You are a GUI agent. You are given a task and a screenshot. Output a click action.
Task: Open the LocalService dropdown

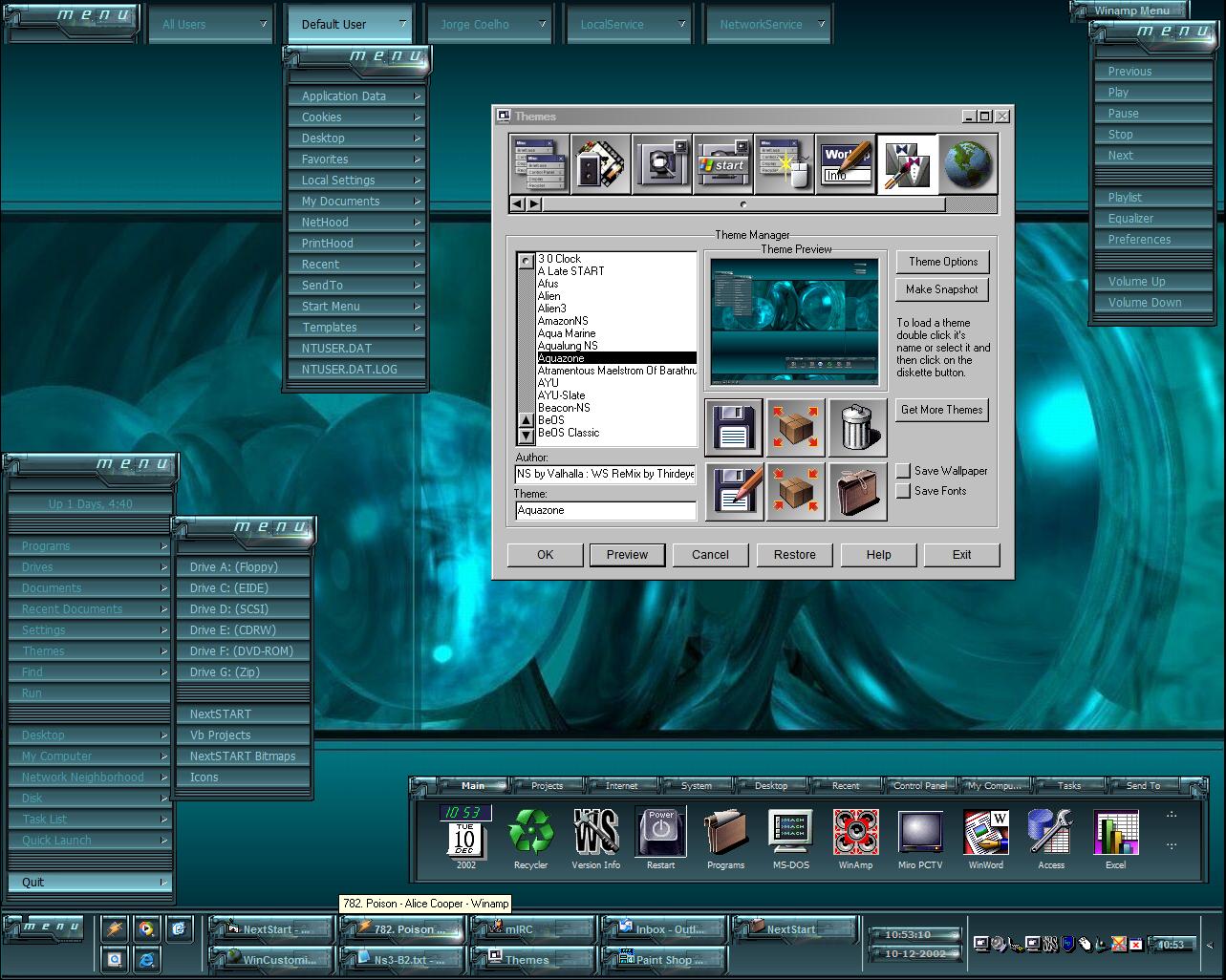(x=629, y=24)
